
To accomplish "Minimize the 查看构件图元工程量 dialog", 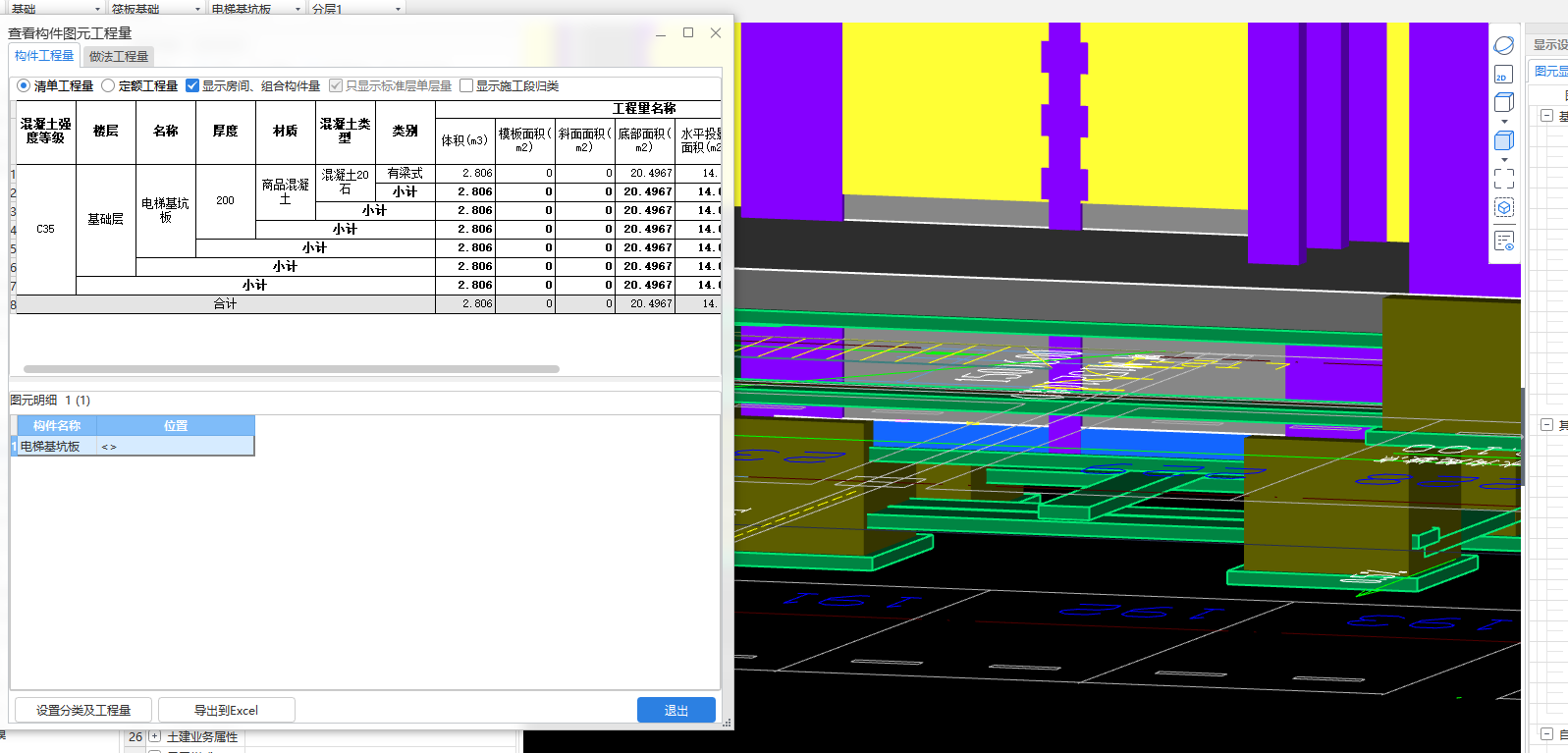I will click(661, 33).
